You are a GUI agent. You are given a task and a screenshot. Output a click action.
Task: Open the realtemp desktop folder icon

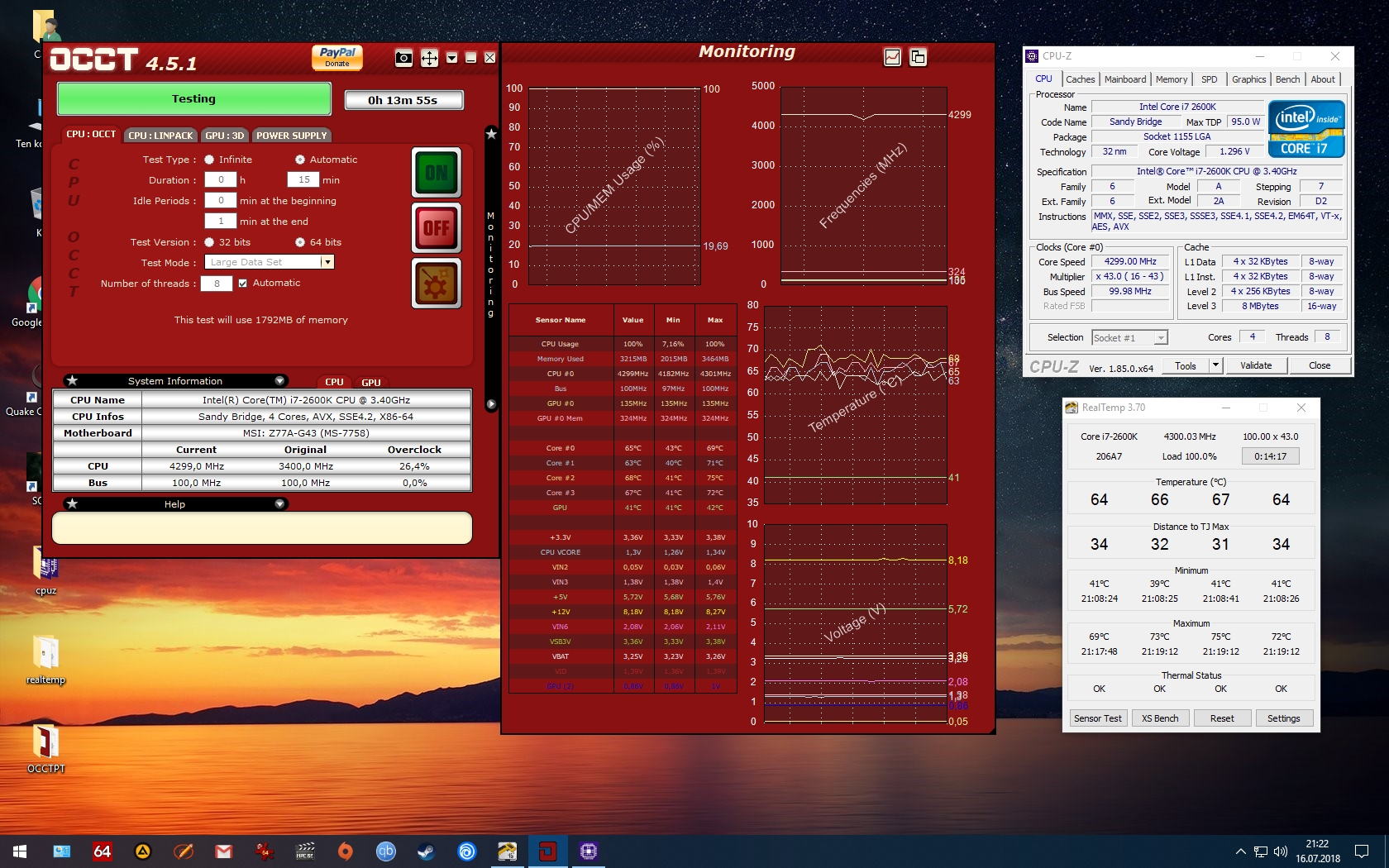click(x=46, y=660)
